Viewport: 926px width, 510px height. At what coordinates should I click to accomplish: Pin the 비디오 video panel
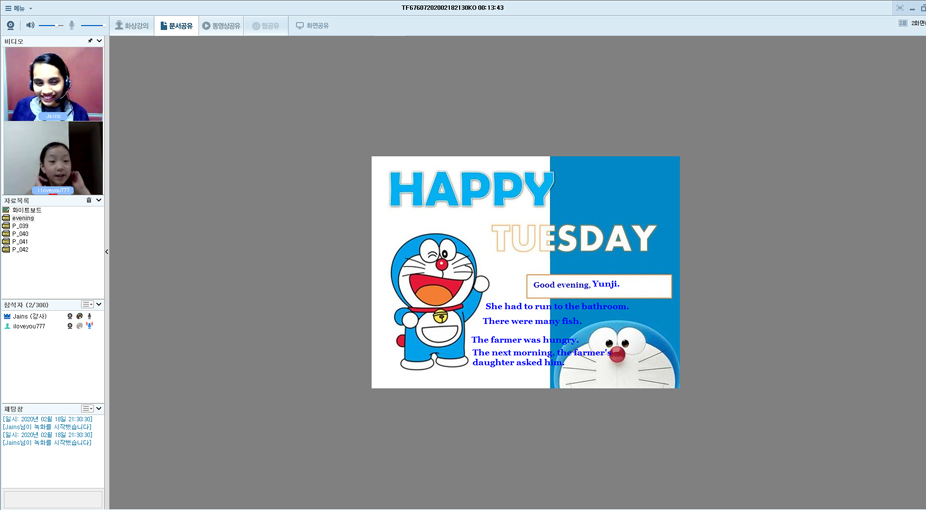(x=90, y=41)
